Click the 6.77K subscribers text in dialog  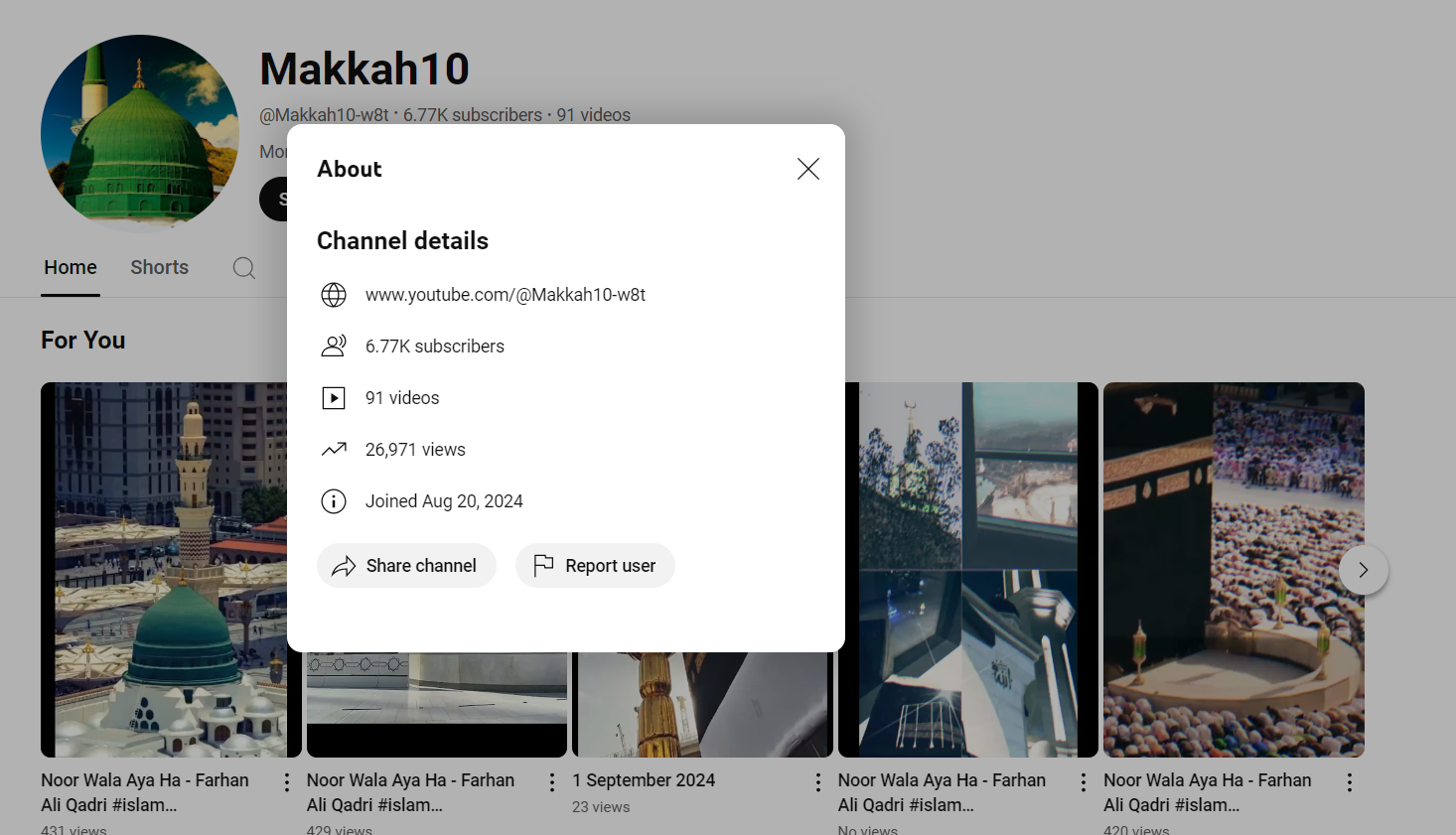pos(435,347)
